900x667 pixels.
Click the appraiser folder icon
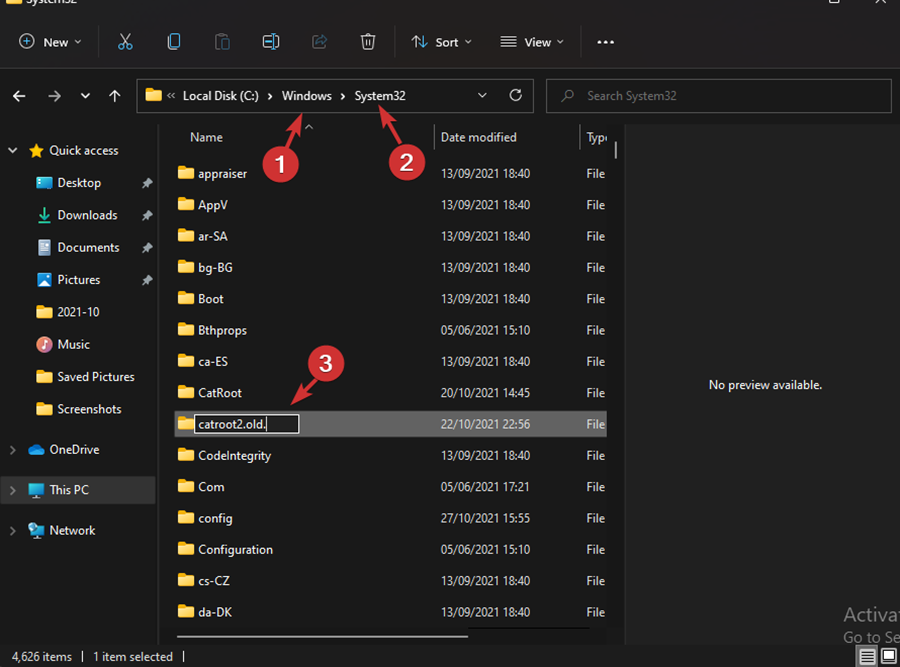[x=185, y=173]
